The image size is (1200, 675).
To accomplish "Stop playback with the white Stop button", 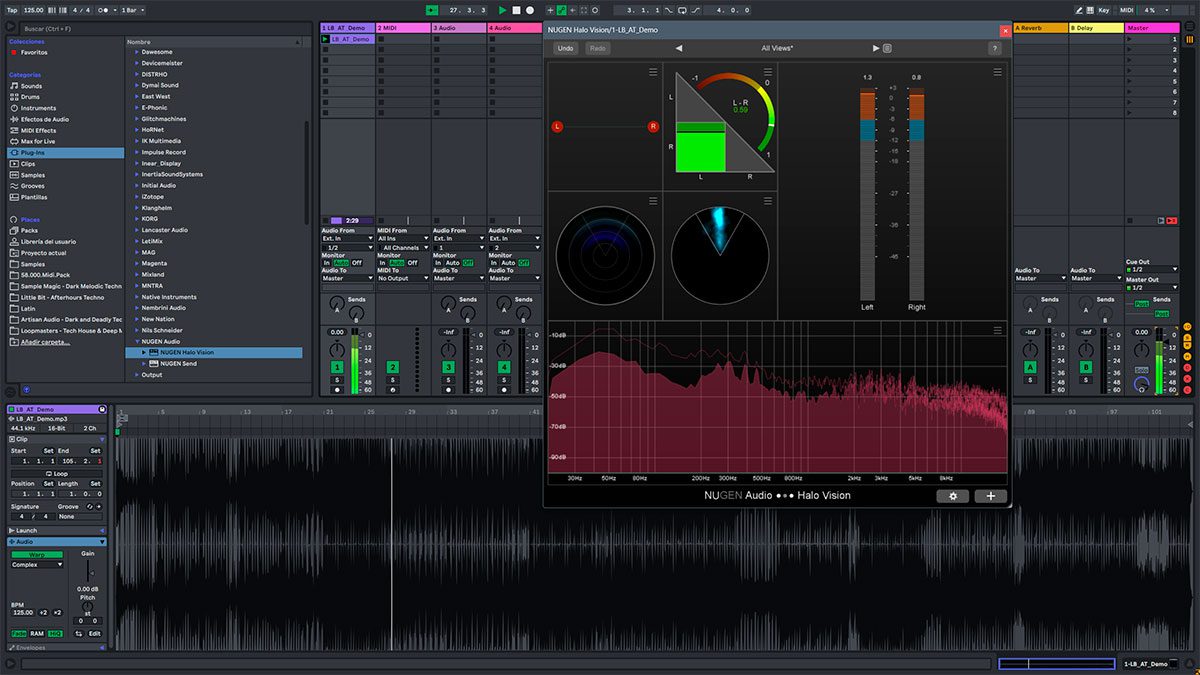I will point(517,10).
